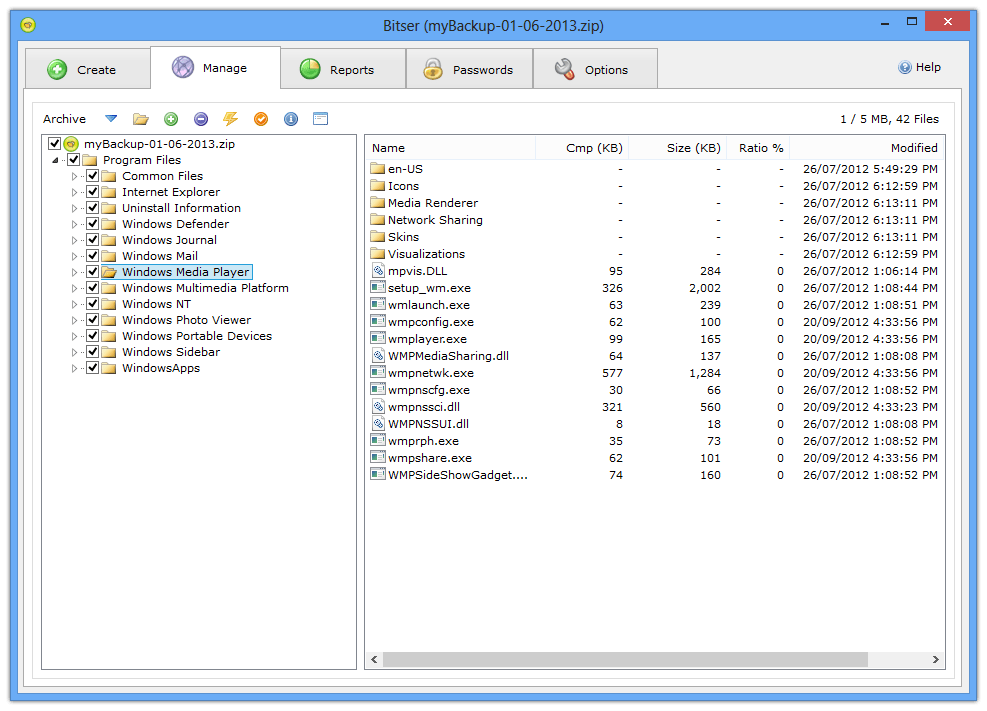Select the WMPSideShowGadget file name

click(x=458, y=475)
